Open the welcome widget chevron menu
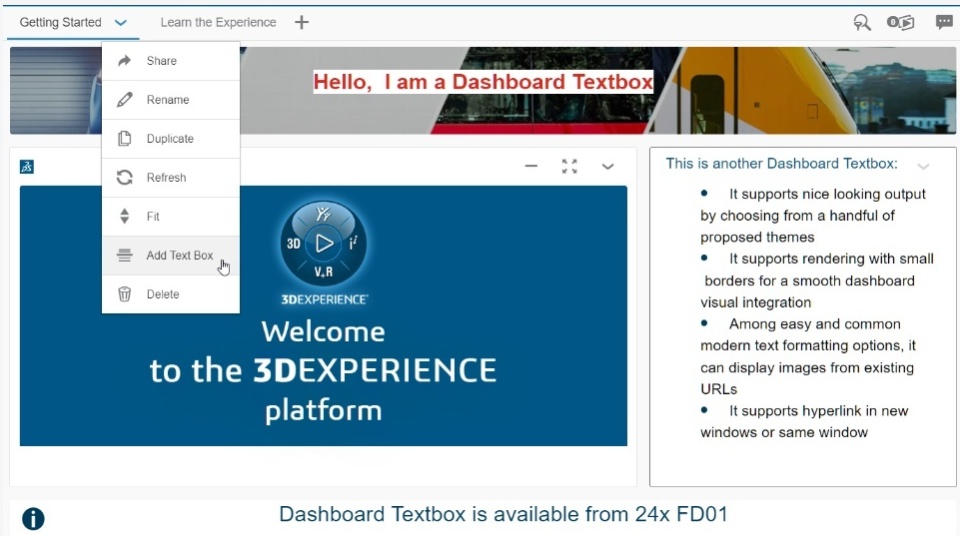This screenshot has height=536, width=960. 607,167
